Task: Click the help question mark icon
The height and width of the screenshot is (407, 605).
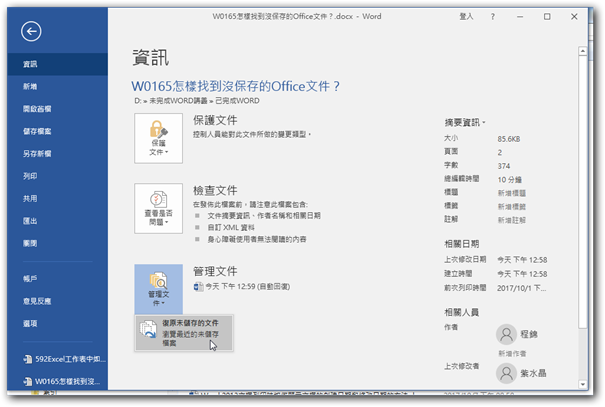Action: point(493,17)
